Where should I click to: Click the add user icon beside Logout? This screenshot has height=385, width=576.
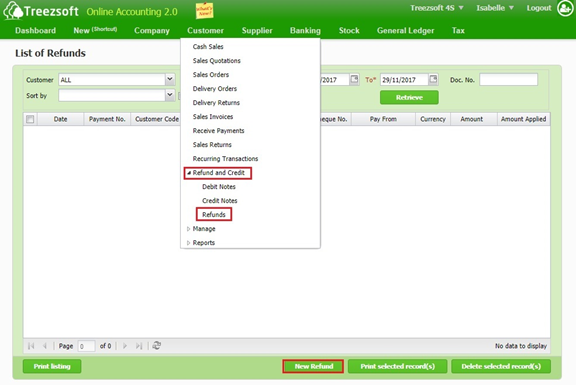[565, 8]
